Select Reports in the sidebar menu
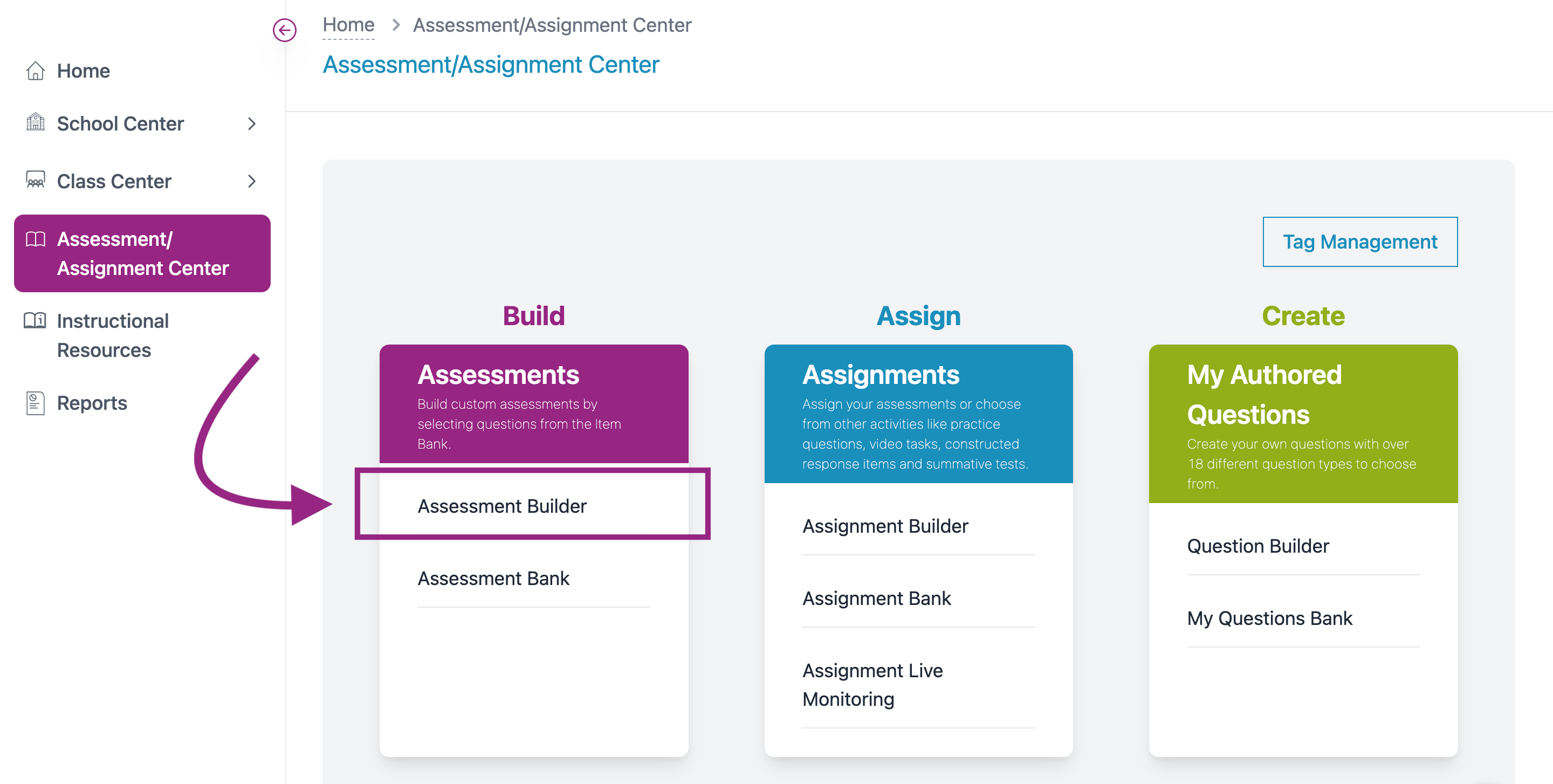 point(92,403)
